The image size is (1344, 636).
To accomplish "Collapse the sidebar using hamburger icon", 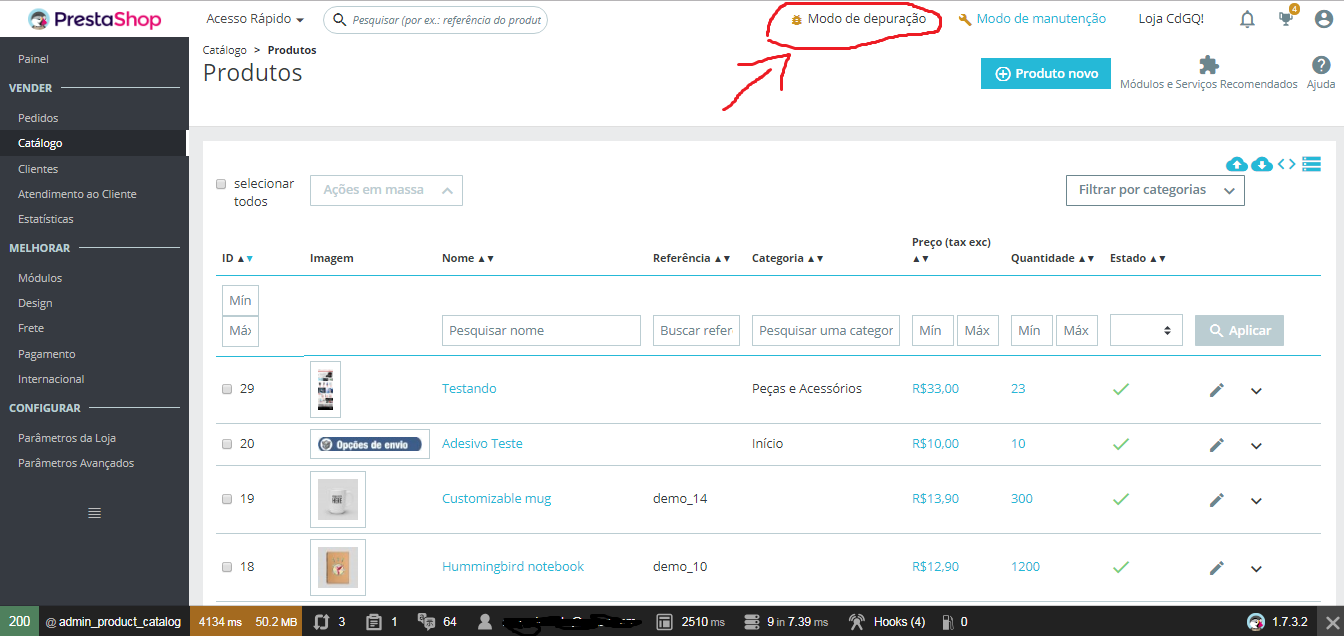I will (x=94, y=513).
